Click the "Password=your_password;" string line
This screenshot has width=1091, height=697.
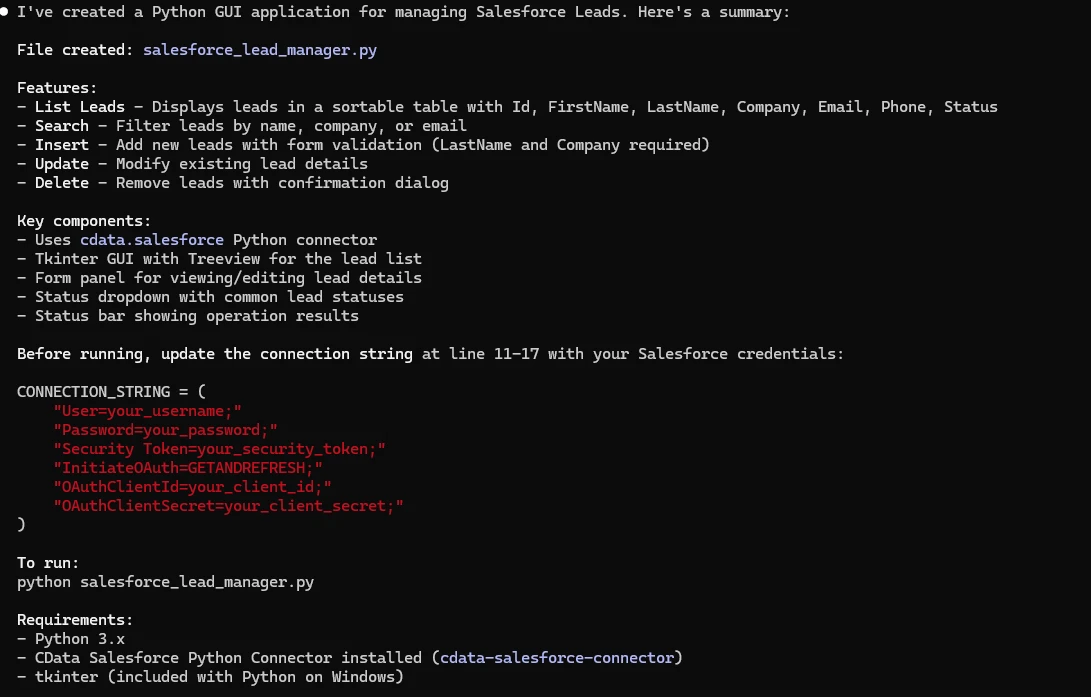coord(166,430)
